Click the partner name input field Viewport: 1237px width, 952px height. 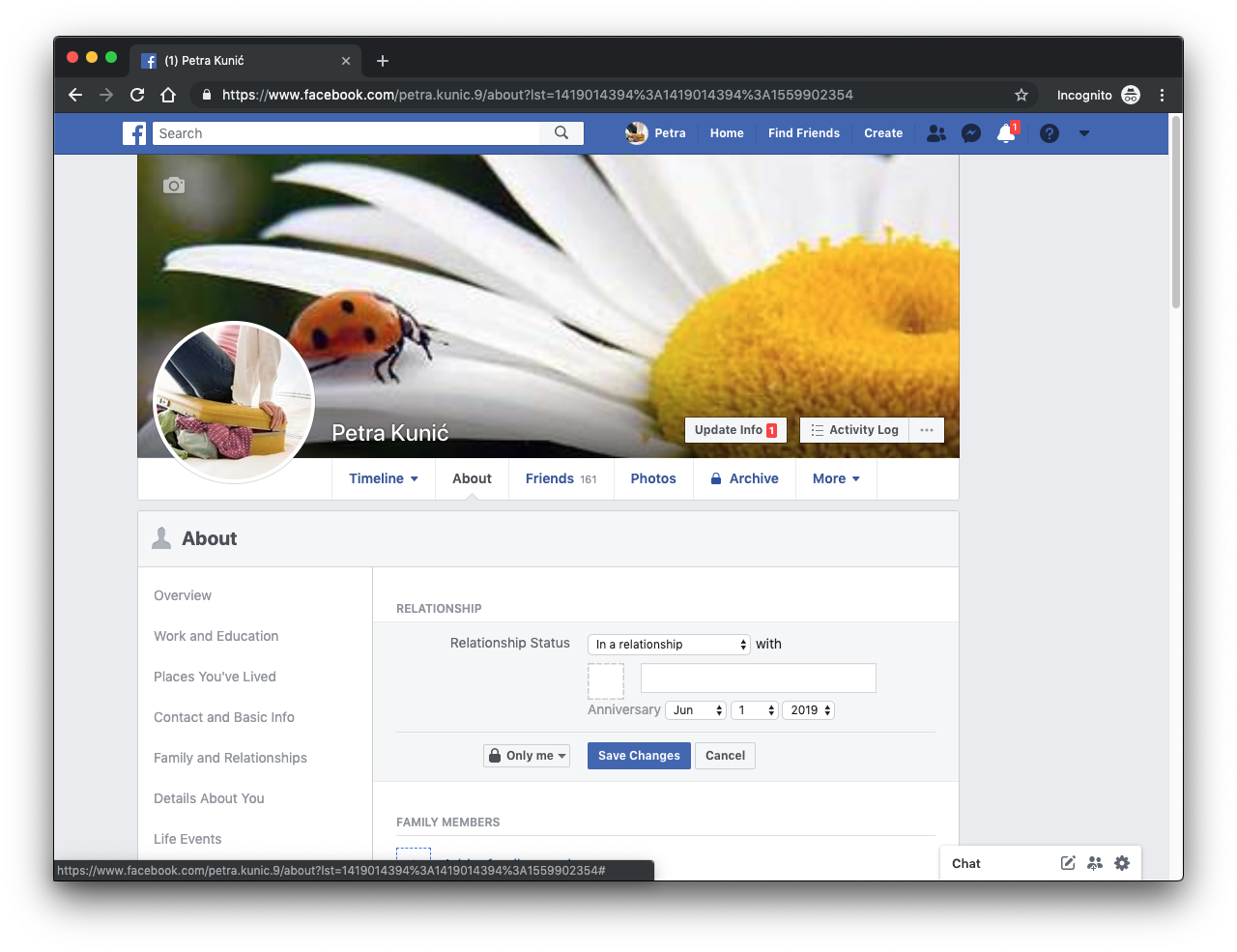coord(758,678)
